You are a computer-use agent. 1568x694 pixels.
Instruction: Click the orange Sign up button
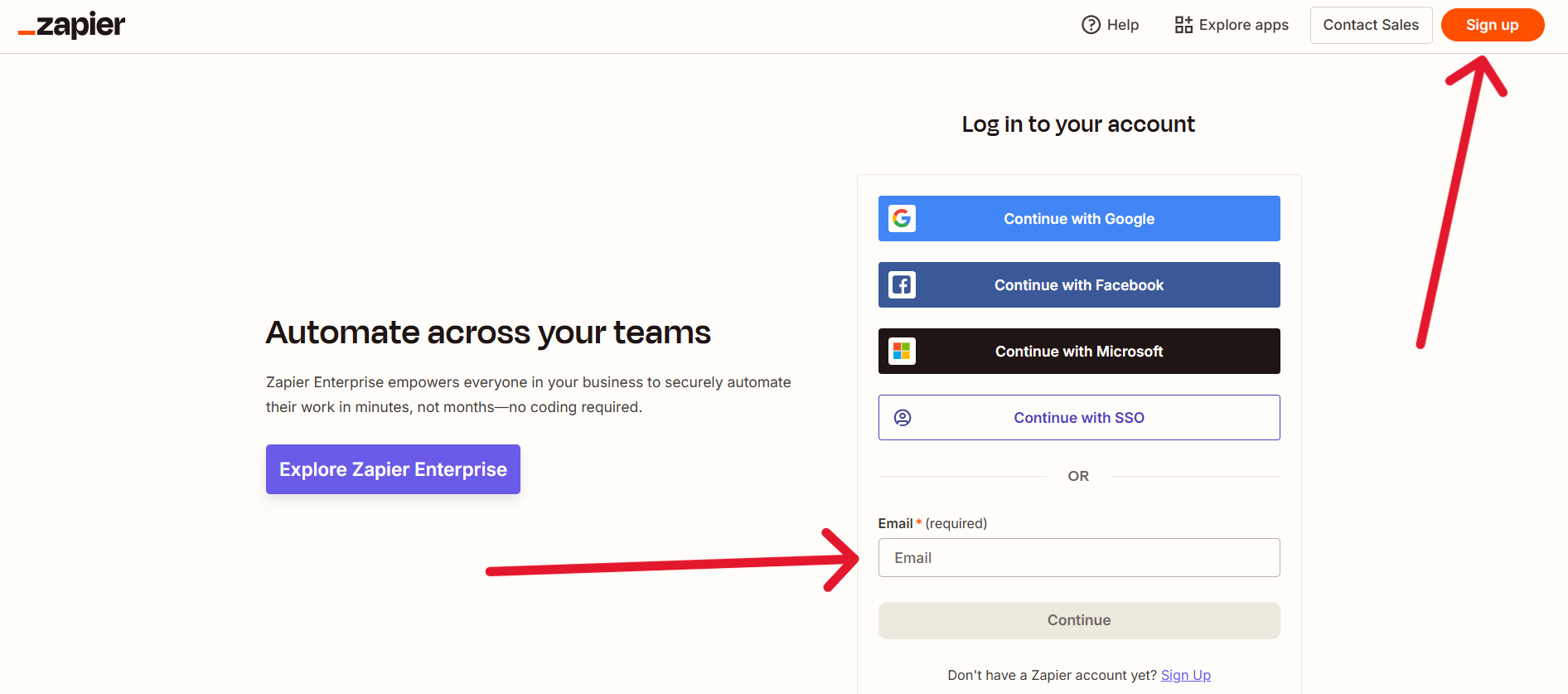point(1493,25)
